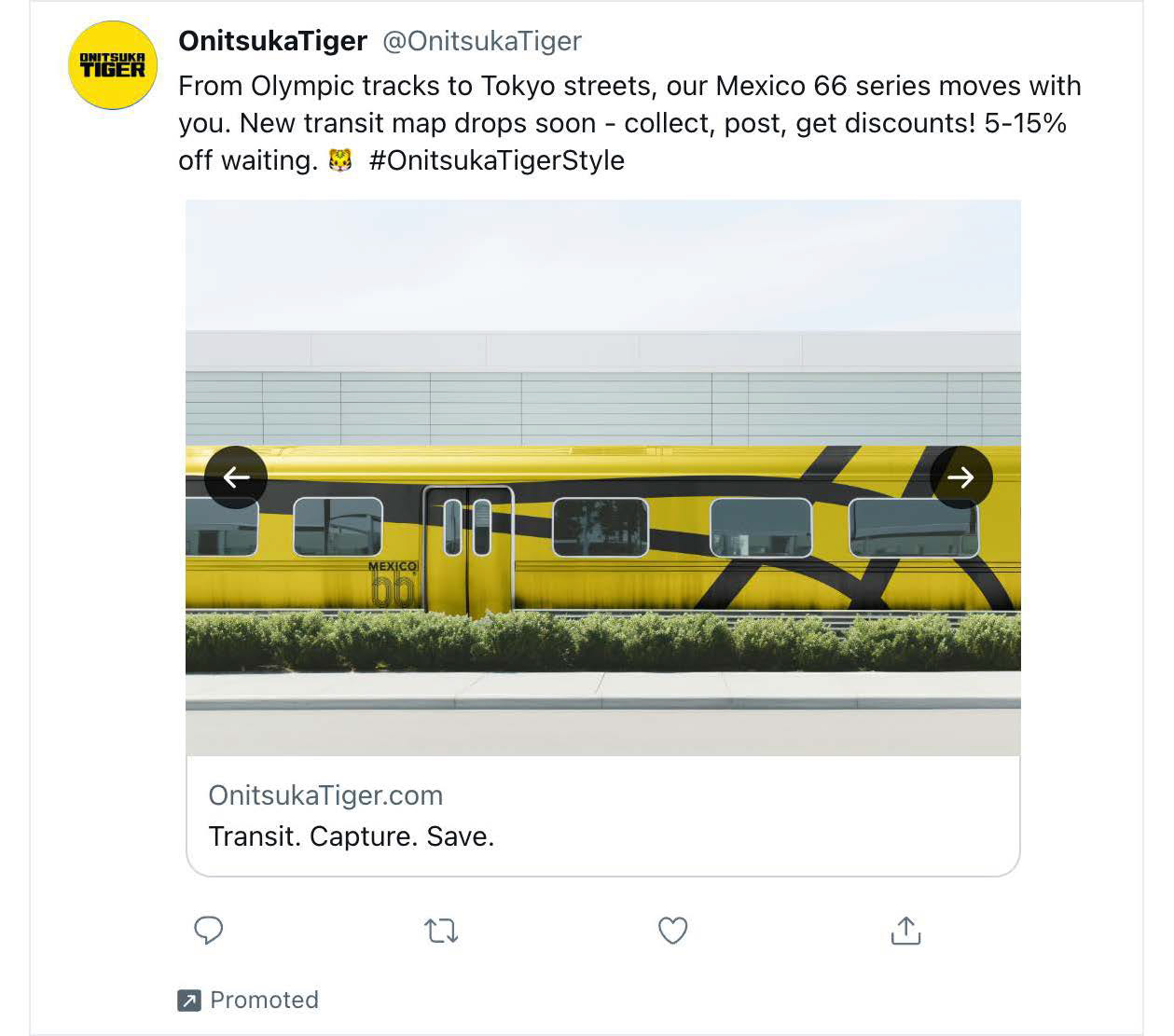Click the tweet body text about Mexico 66

pyautogui.click(x=629, y=123)
